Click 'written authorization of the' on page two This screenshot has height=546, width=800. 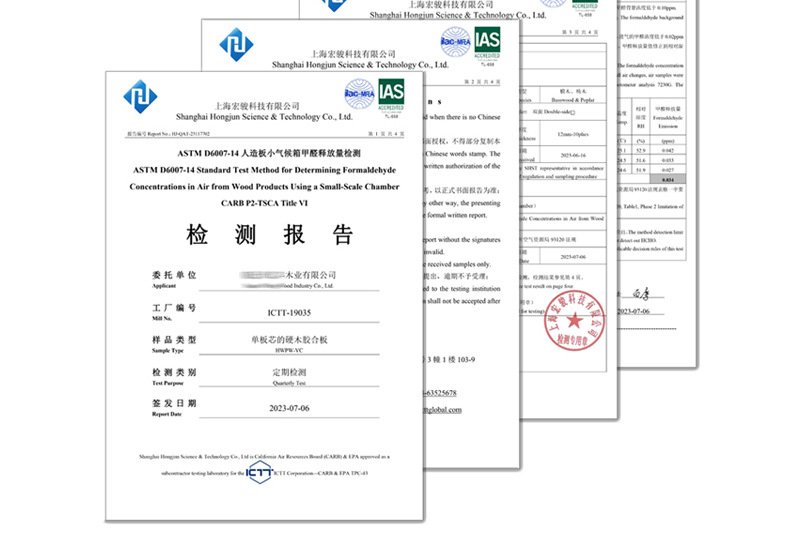click(x=462, y=166)
